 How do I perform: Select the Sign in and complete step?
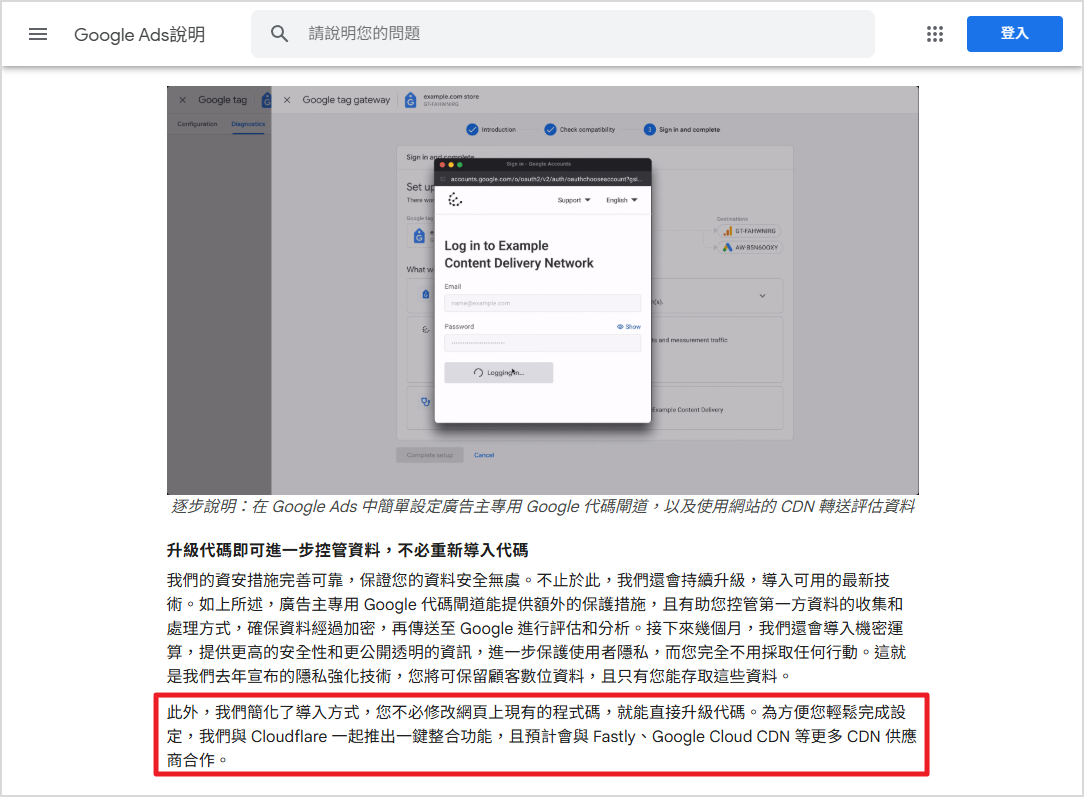click(x=682, y=130)
